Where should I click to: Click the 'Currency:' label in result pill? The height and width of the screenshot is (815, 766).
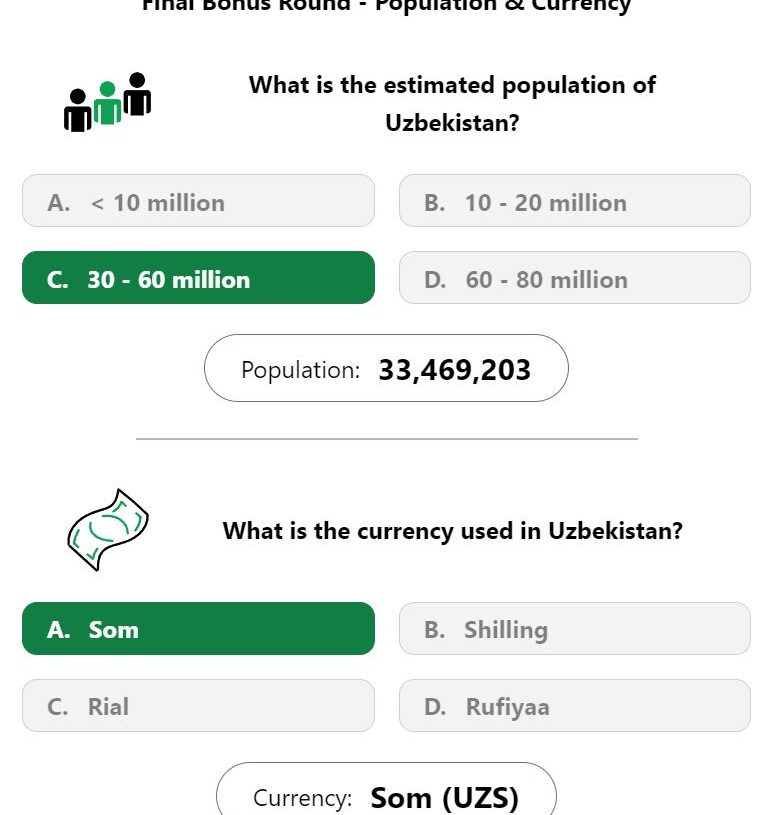(x=302, y=798)
